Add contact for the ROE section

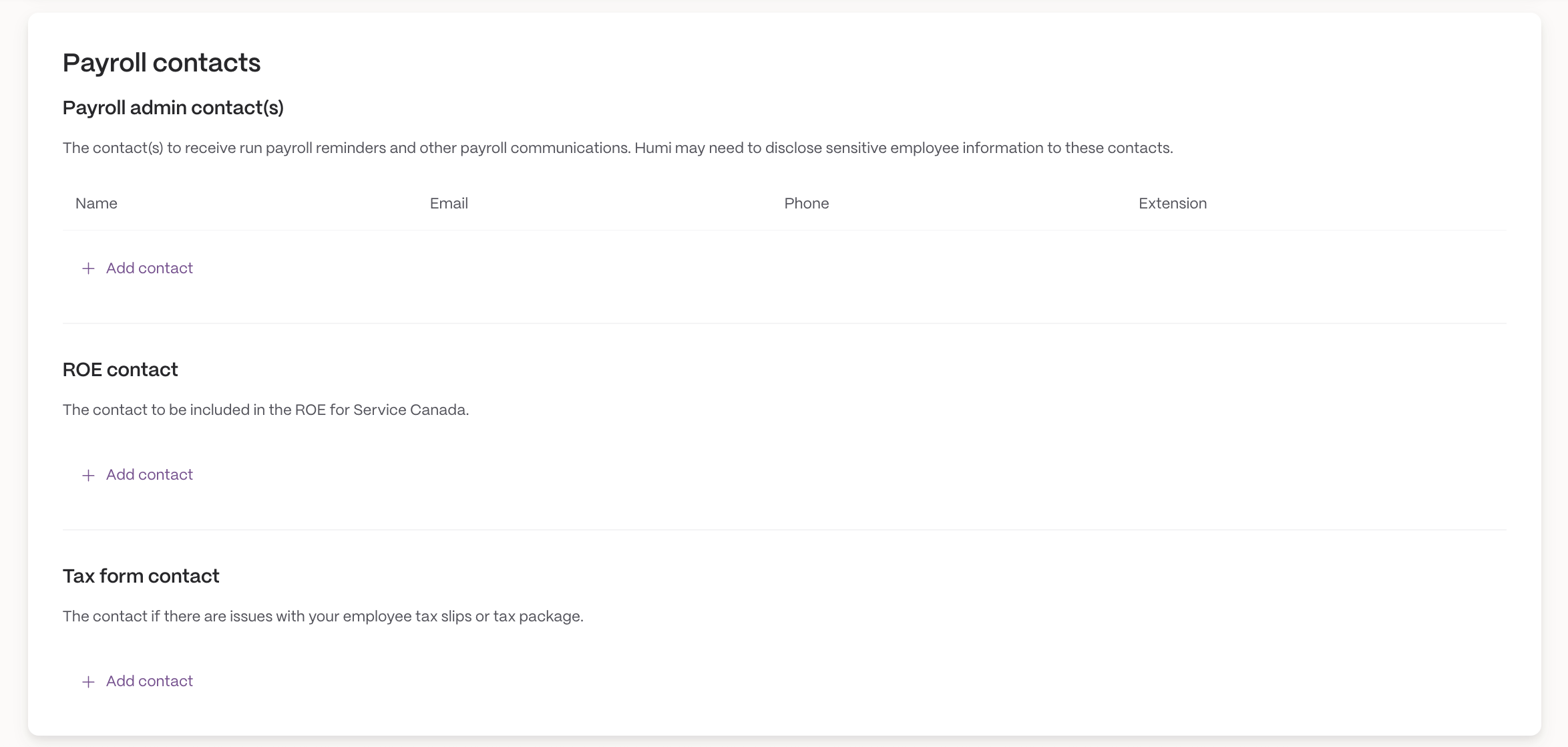(137, 474)
